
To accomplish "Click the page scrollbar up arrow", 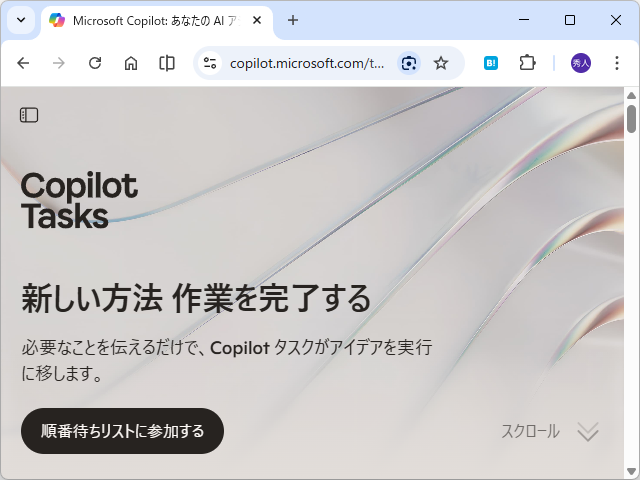I will (x=631, y=95).
